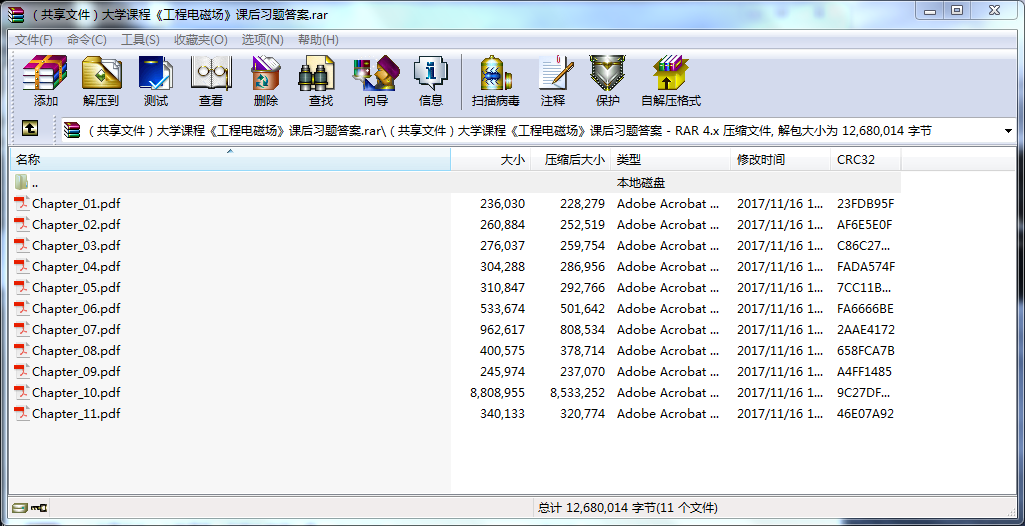Image resolution: width=1025 pixels, height=526 pixels.
Task: Open the Tools (工具) menu
Action: (140, 40)
